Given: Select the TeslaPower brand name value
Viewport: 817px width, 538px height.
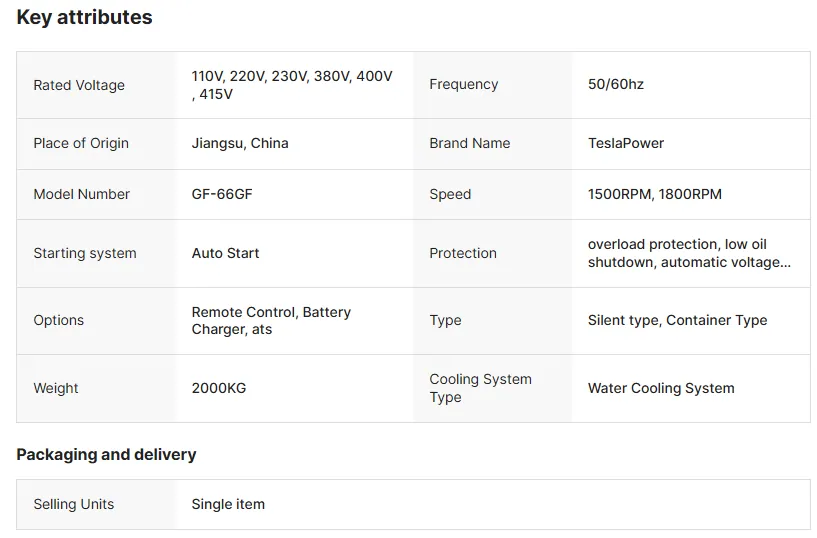Looking at the screenshot, I should pyautogui.click(x=626, y=143).
